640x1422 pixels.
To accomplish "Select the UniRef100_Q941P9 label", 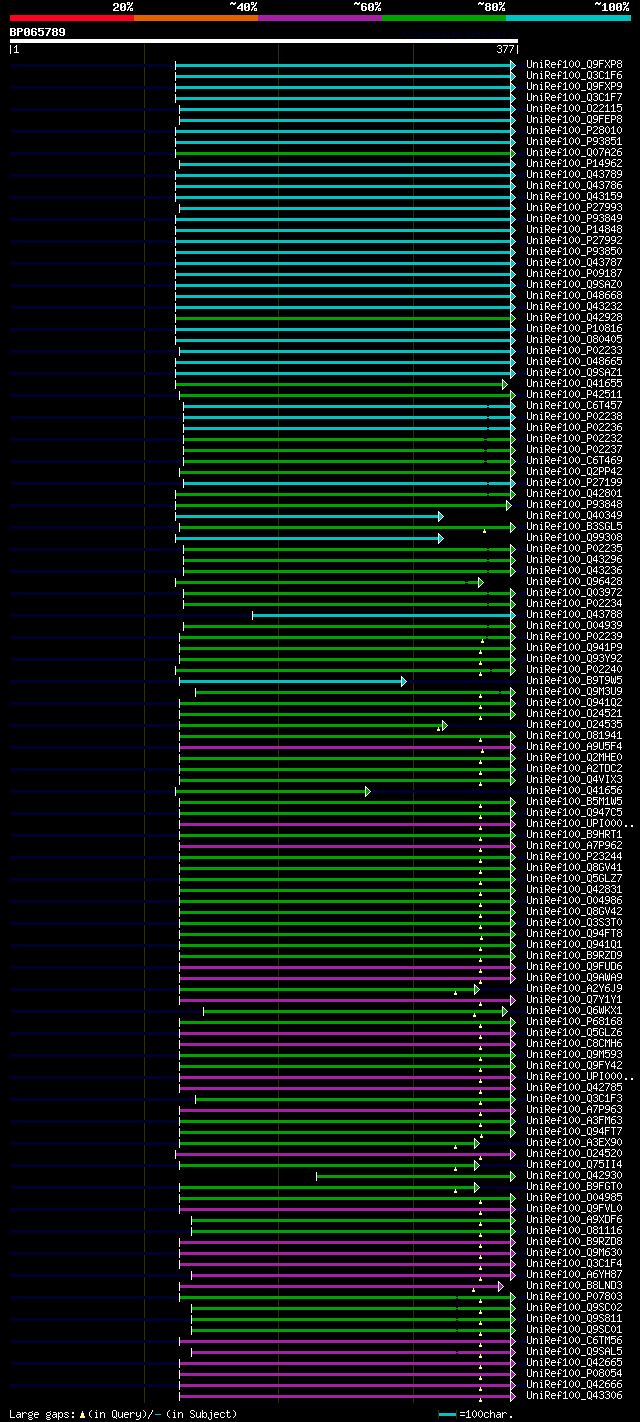I will pos(574,648).
